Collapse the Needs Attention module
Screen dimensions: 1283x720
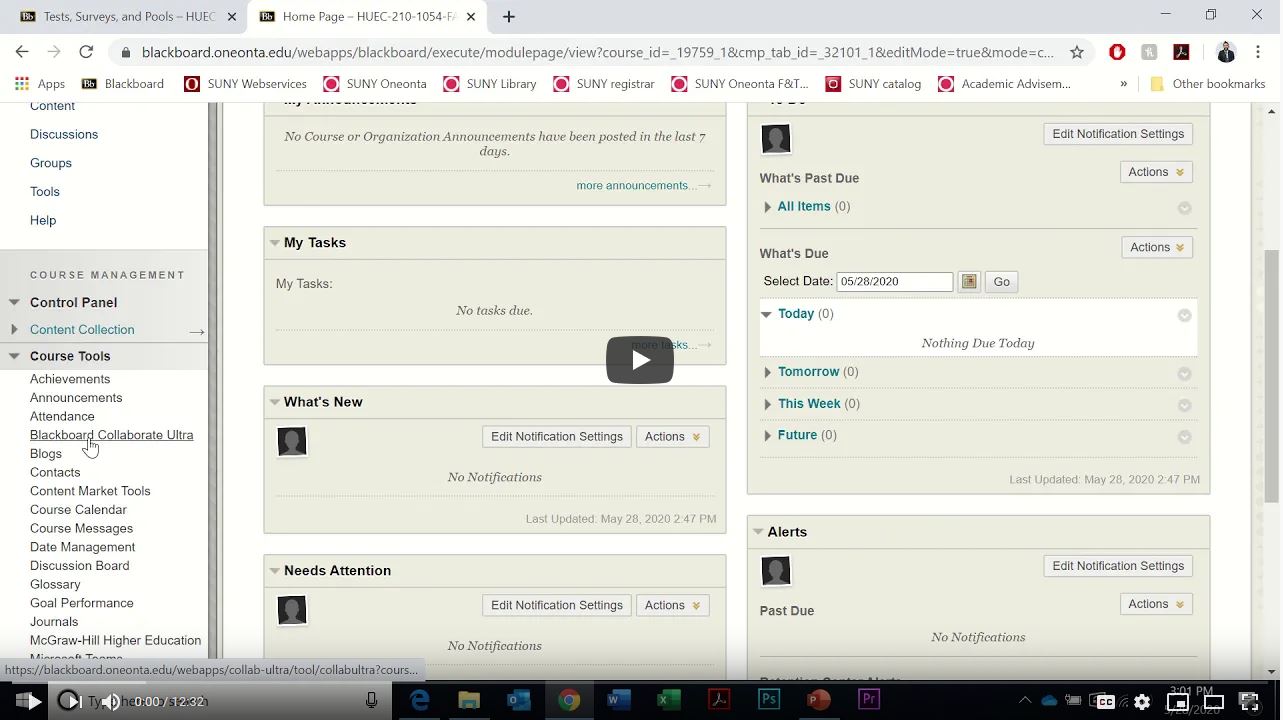(x=274, y=571)
